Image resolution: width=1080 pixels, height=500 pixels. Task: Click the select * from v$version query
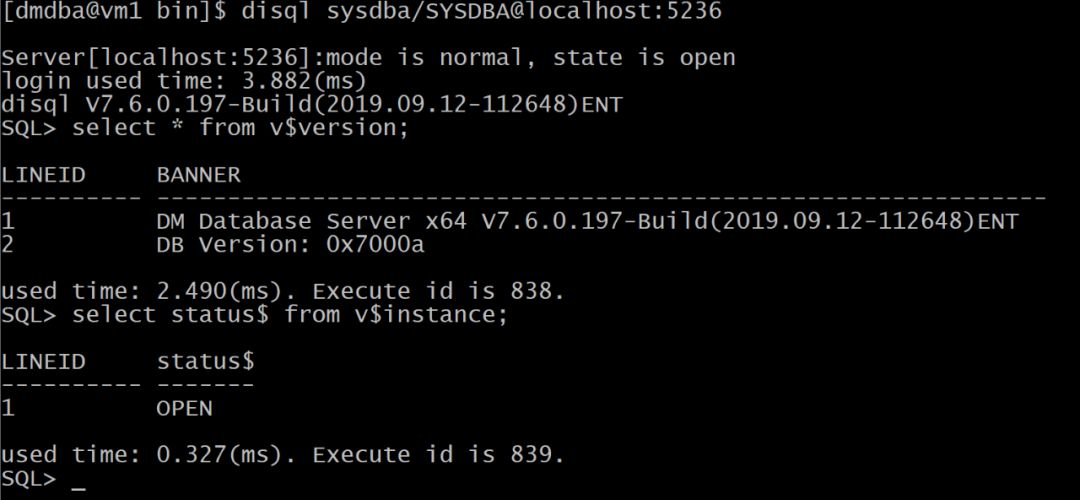click(x=241, y=128)
